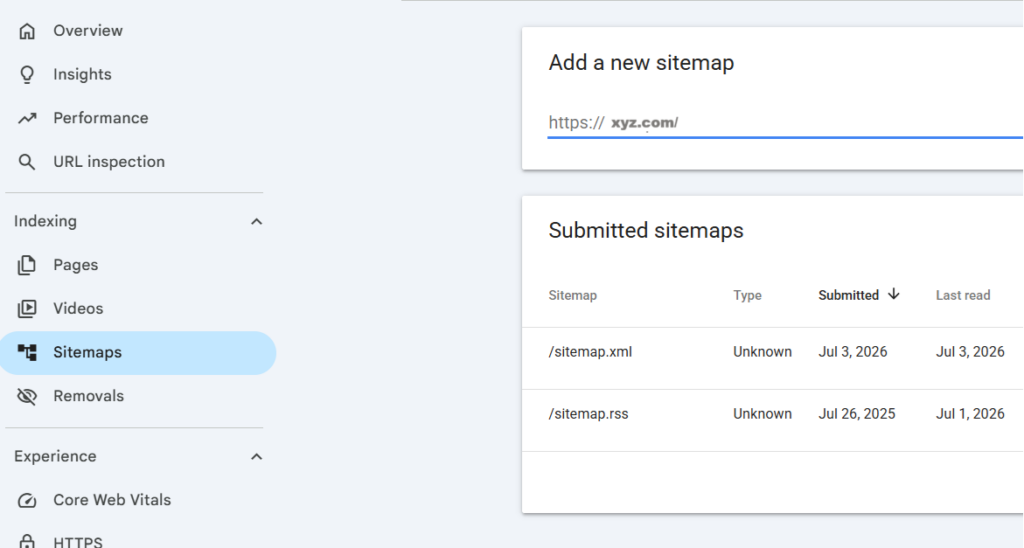Viewport: 1024px width, 548px height.
Task: Select Pages under Indexing
Action: point(76,265)
